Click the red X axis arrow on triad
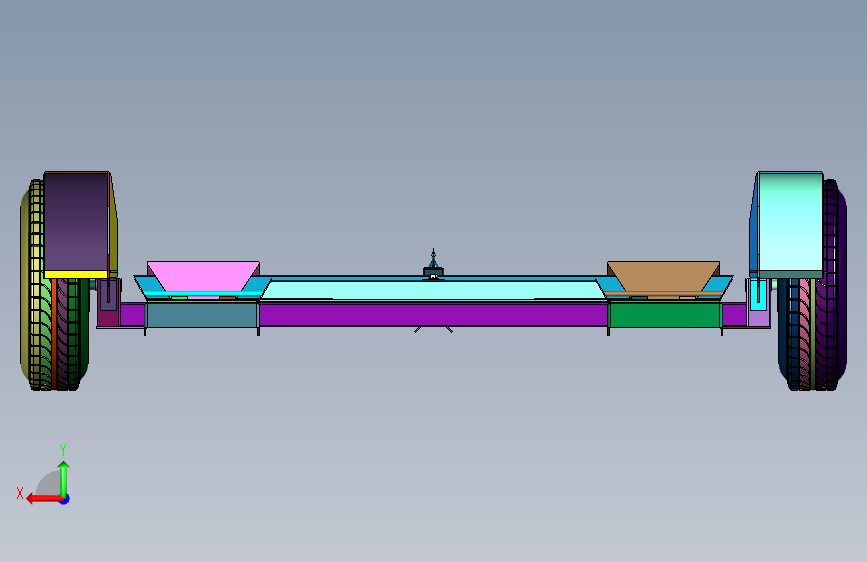 tap(43, 499)
